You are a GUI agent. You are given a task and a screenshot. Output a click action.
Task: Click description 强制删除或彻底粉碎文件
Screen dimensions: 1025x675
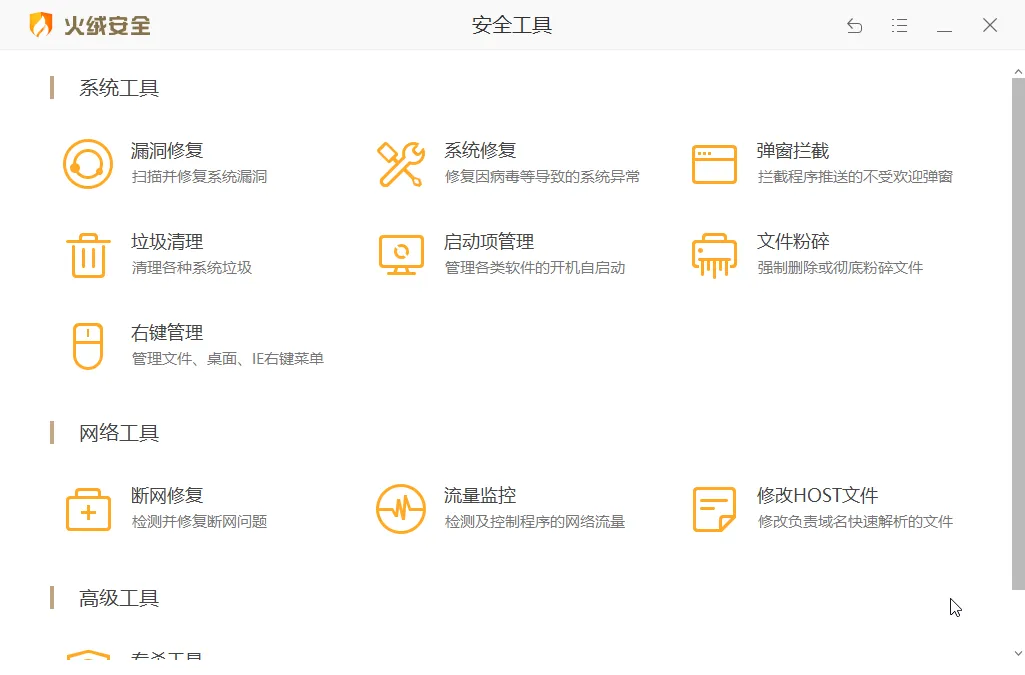click(x=840, y=268)
